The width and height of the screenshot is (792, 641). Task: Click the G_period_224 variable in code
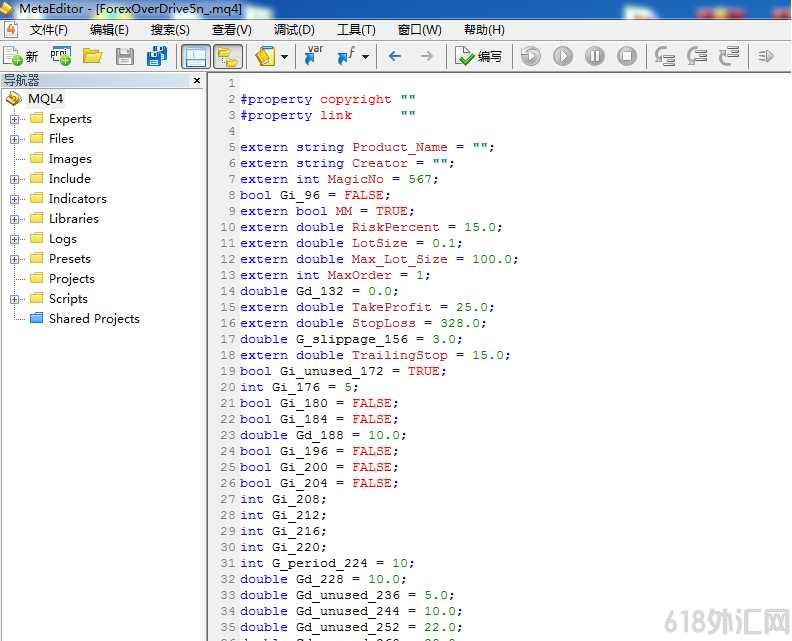point(319,563)
